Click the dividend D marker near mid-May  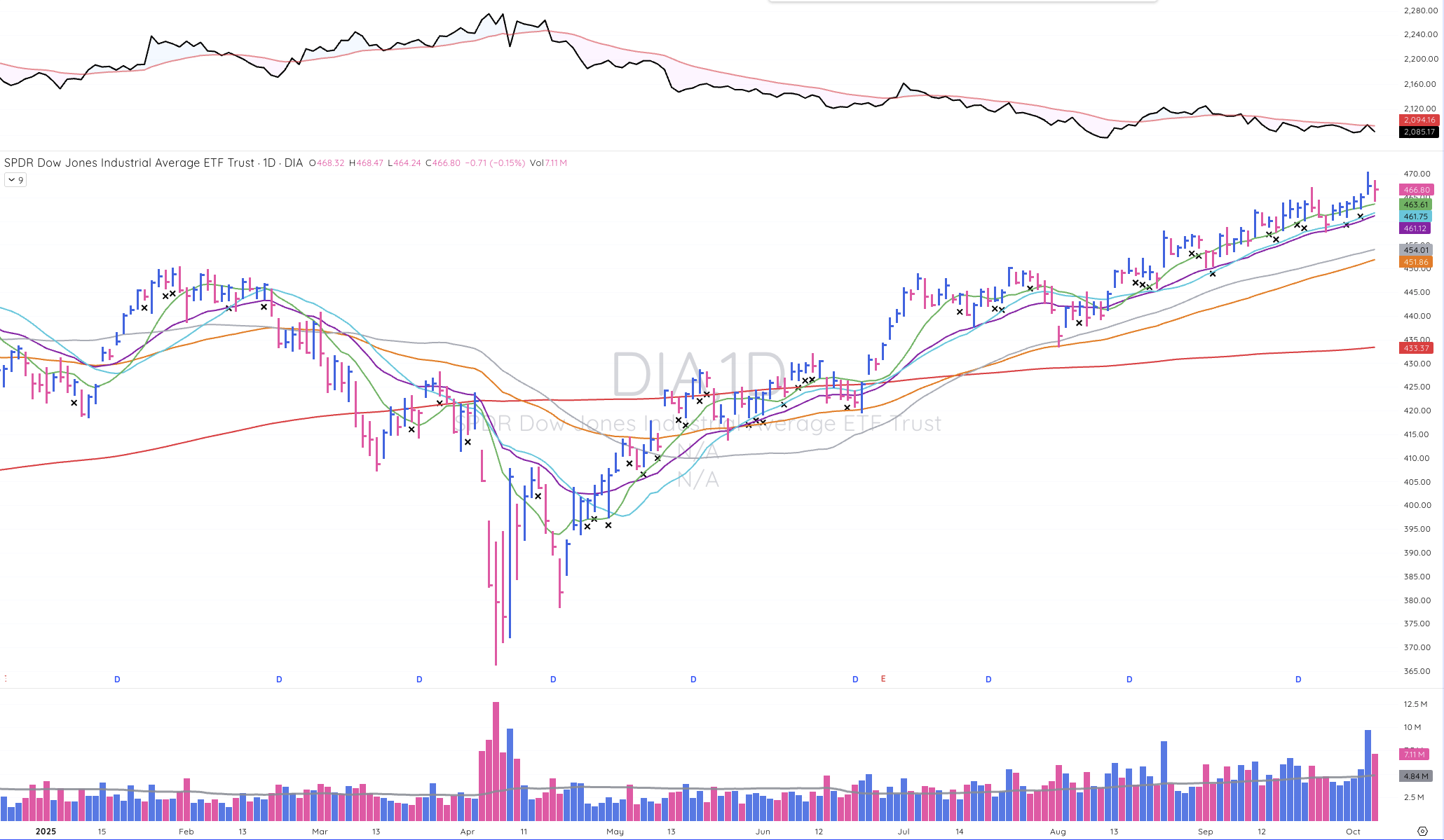(693, 680)
